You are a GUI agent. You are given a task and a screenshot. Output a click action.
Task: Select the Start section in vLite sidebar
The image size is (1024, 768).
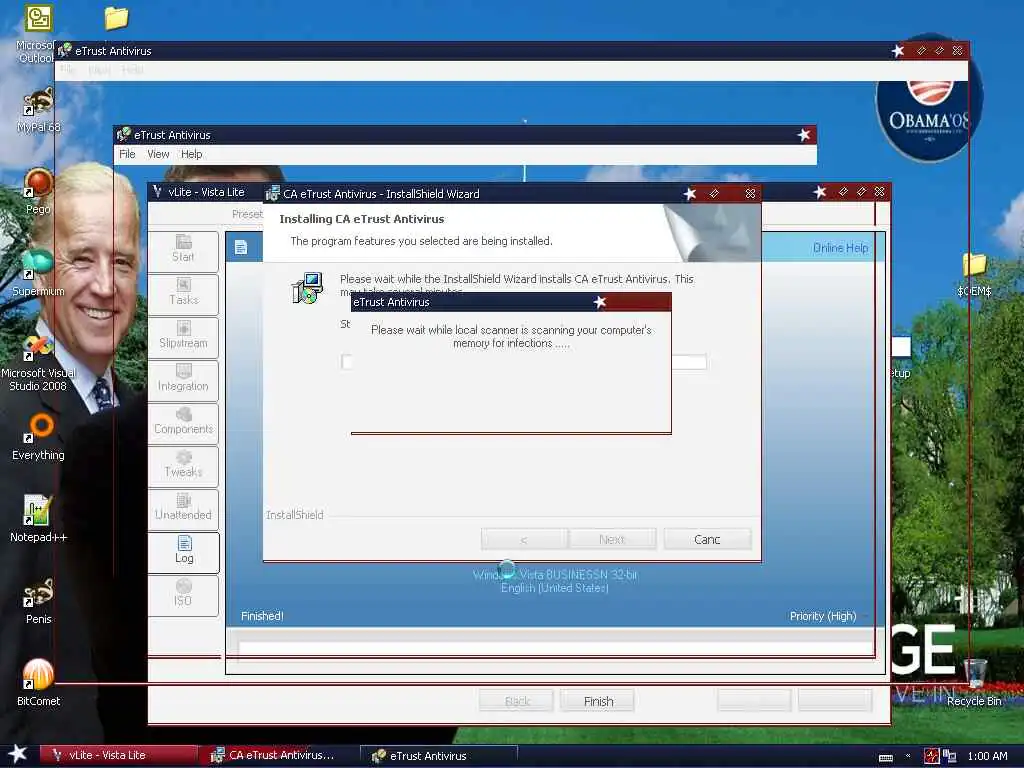184,251
